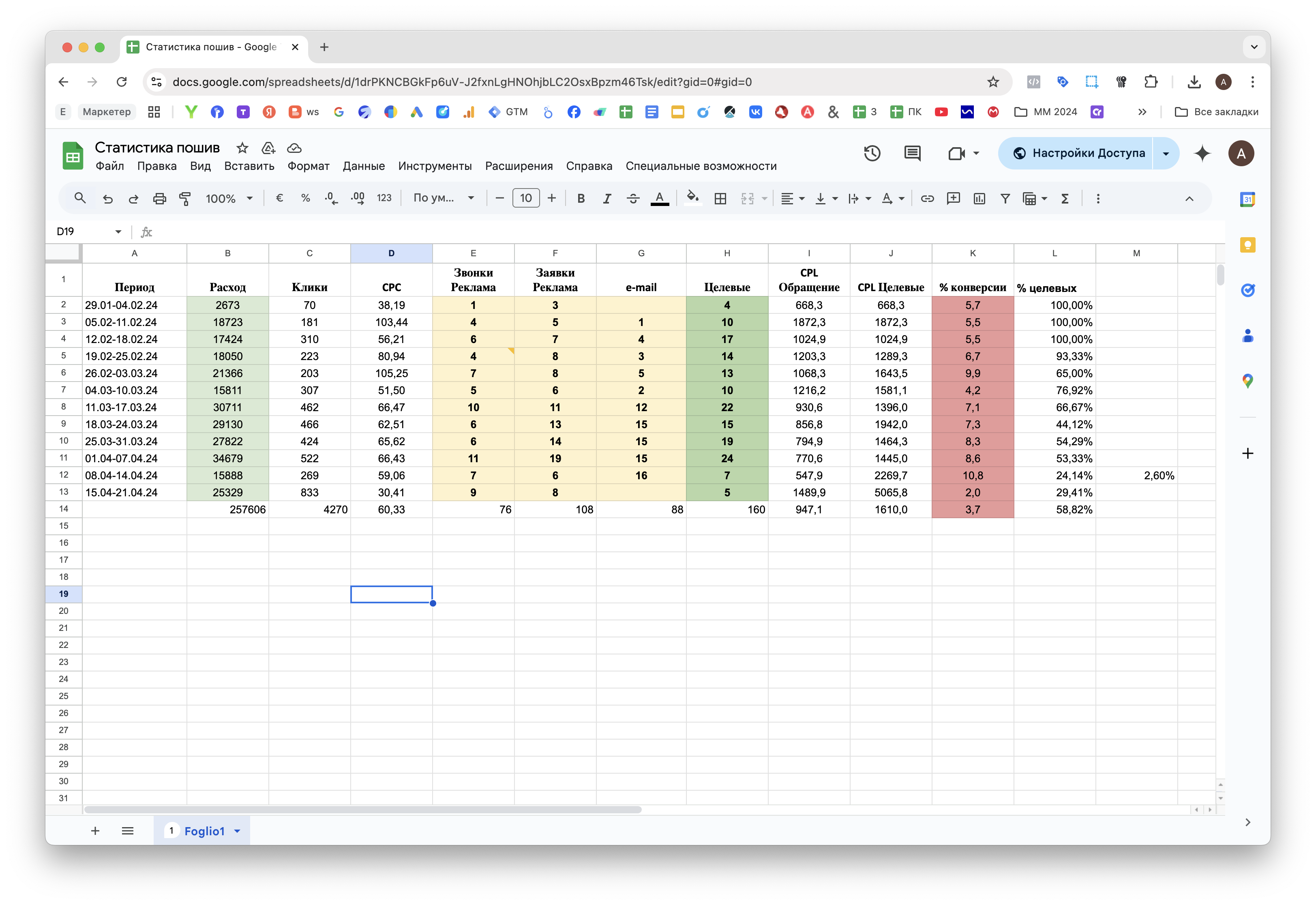Open the Формат menu
The height and width of the screenshot is (905, 1316).
[x=308, y=166]
